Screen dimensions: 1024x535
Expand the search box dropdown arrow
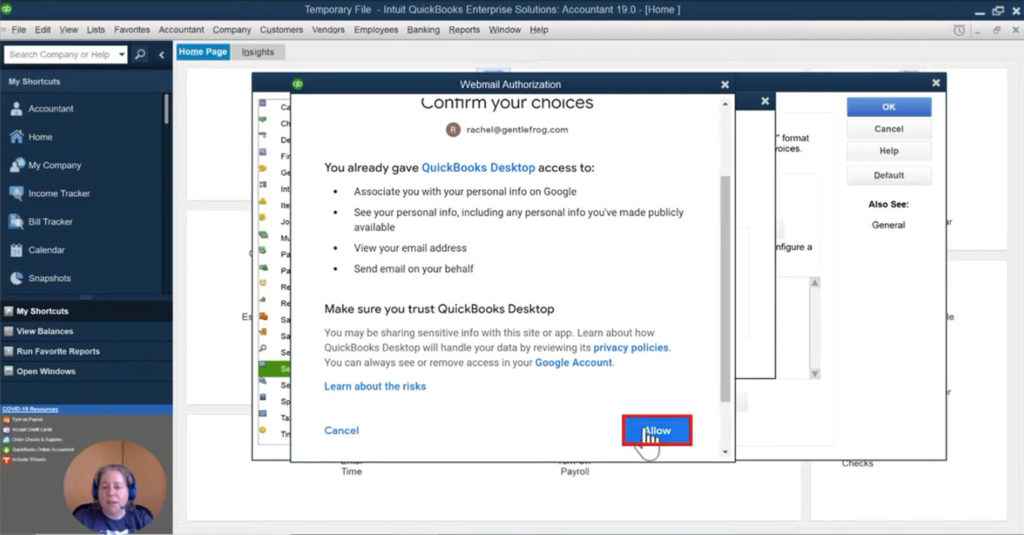click(x=122, y=54)
